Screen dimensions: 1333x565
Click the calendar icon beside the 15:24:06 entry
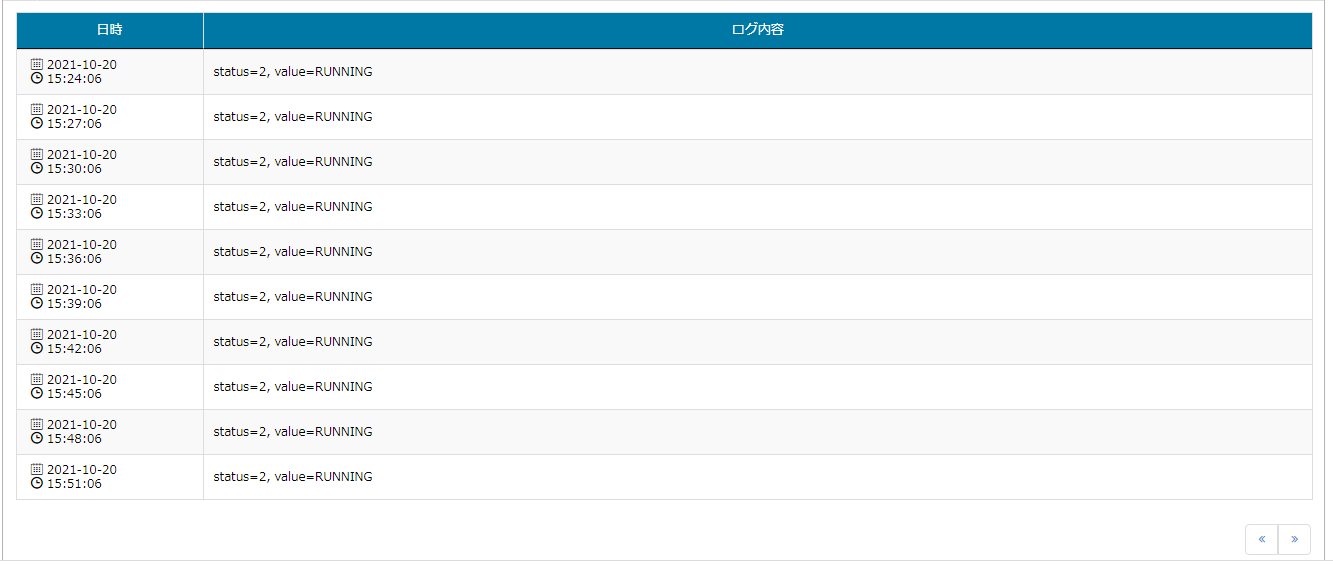[x=37, y=64]
